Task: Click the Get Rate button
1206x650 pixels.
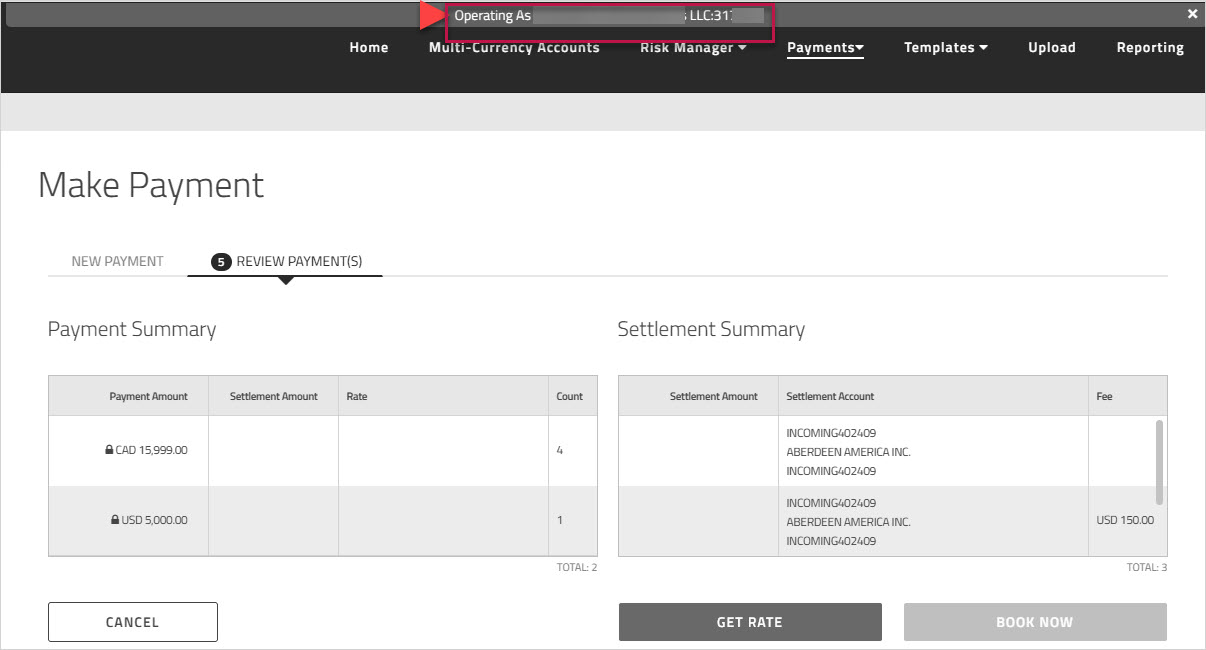Action: [x=750, y=622]
